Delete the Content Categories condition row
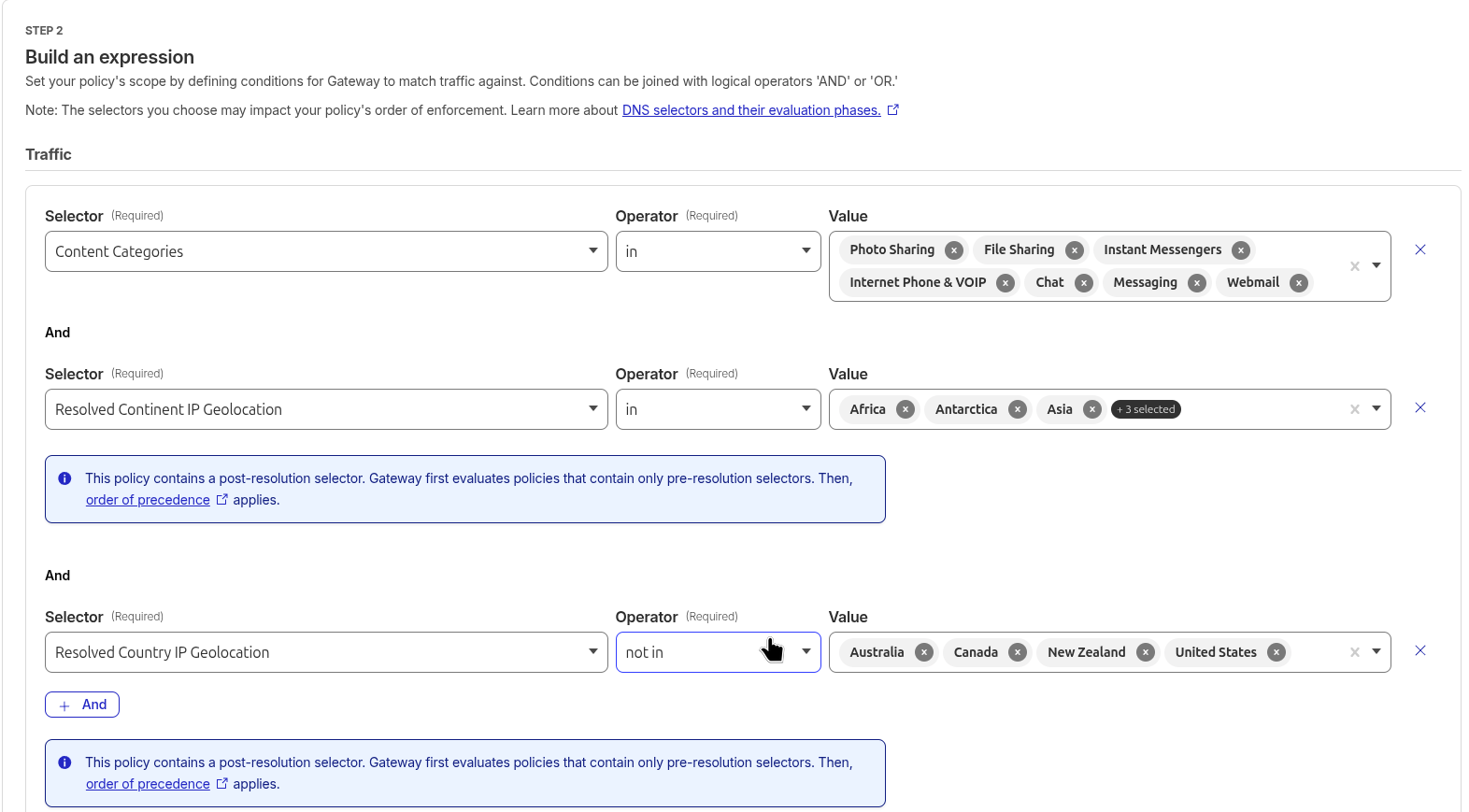 (x=1420, y=249)
